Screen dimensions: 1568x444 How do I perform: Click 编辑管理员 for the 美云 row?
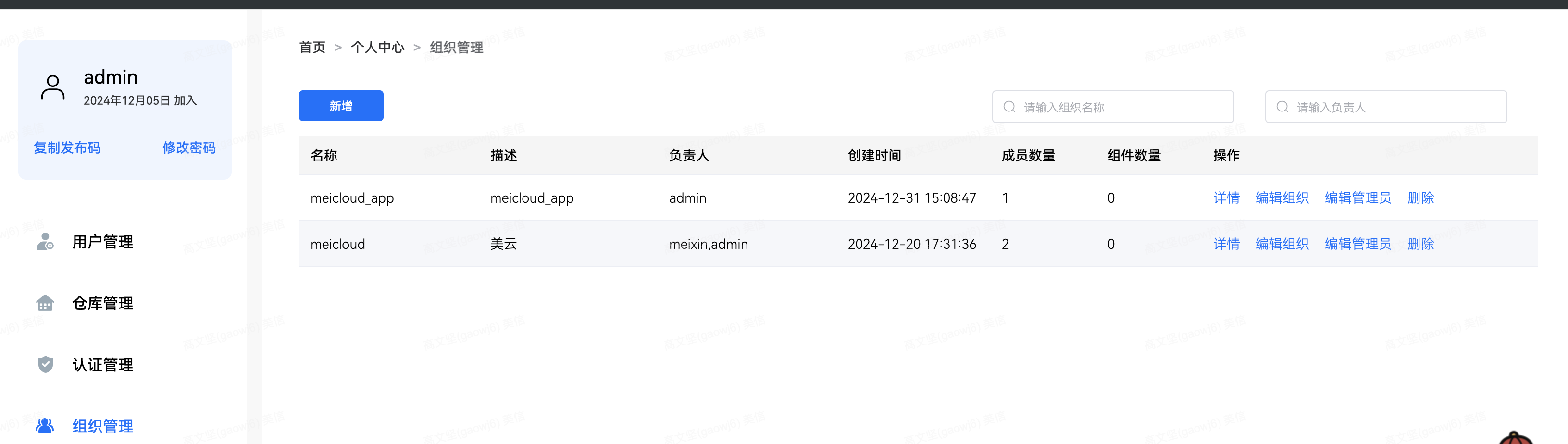coord(1357,244)
